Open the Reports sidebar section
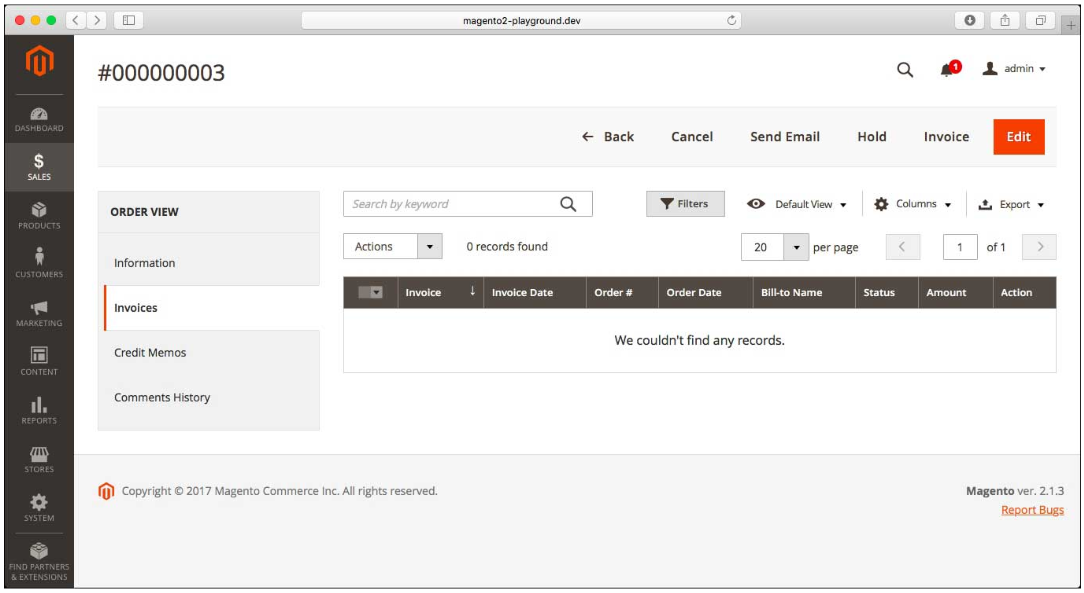 [x=41, y=410]
